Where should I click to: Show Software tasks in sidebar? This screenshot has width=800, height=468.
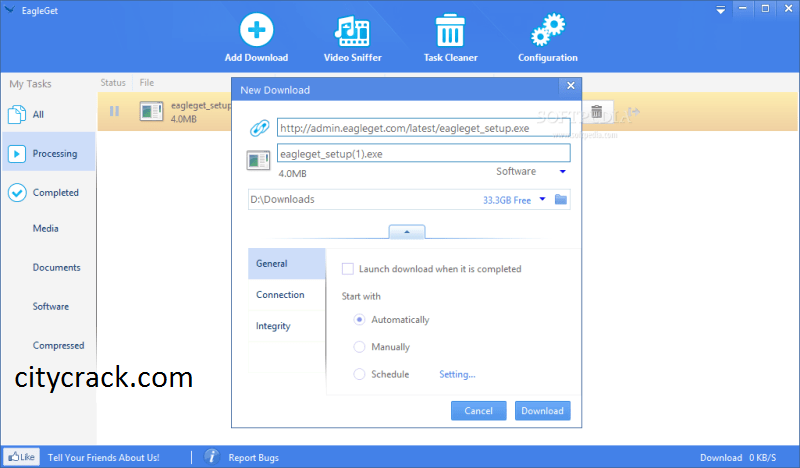[49, 306]
